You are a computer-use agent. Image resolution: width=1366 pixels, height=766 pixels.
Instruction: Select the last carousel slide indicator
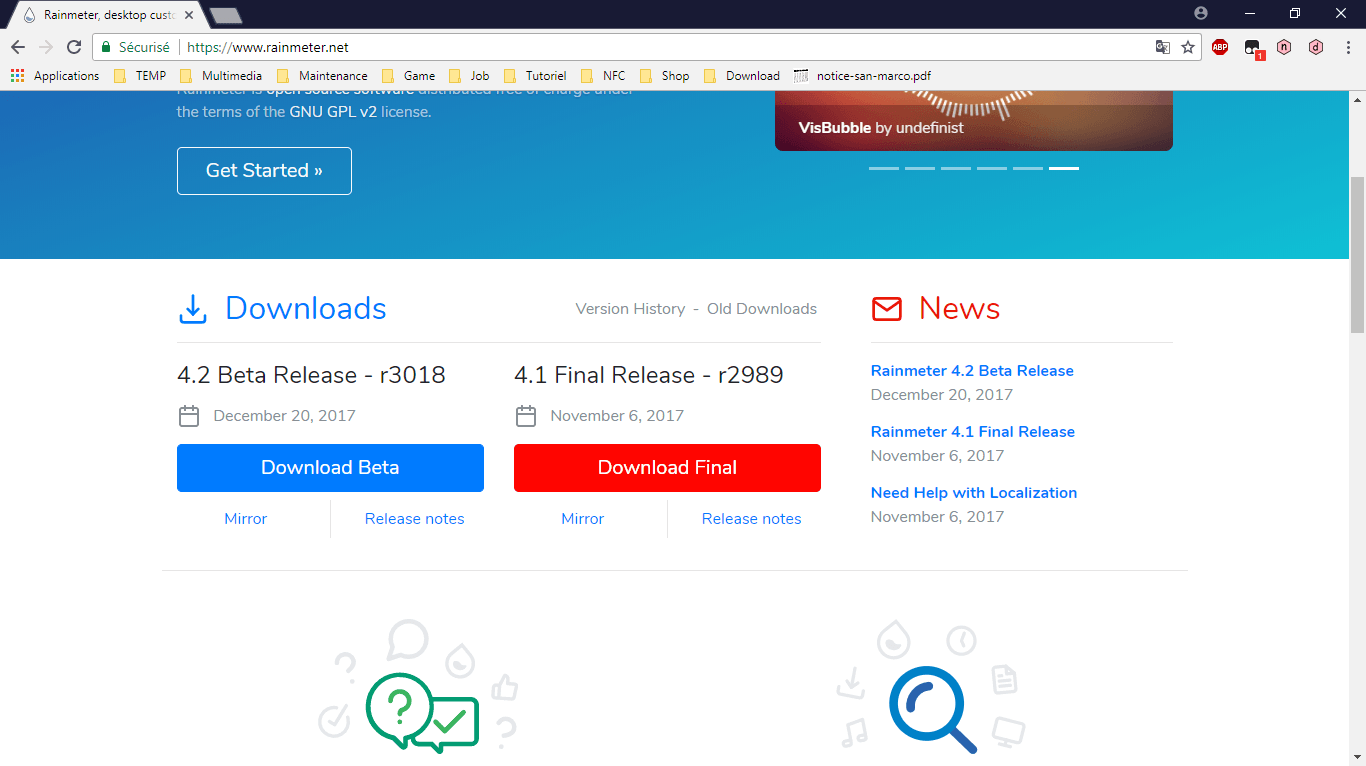(1063, 168)
